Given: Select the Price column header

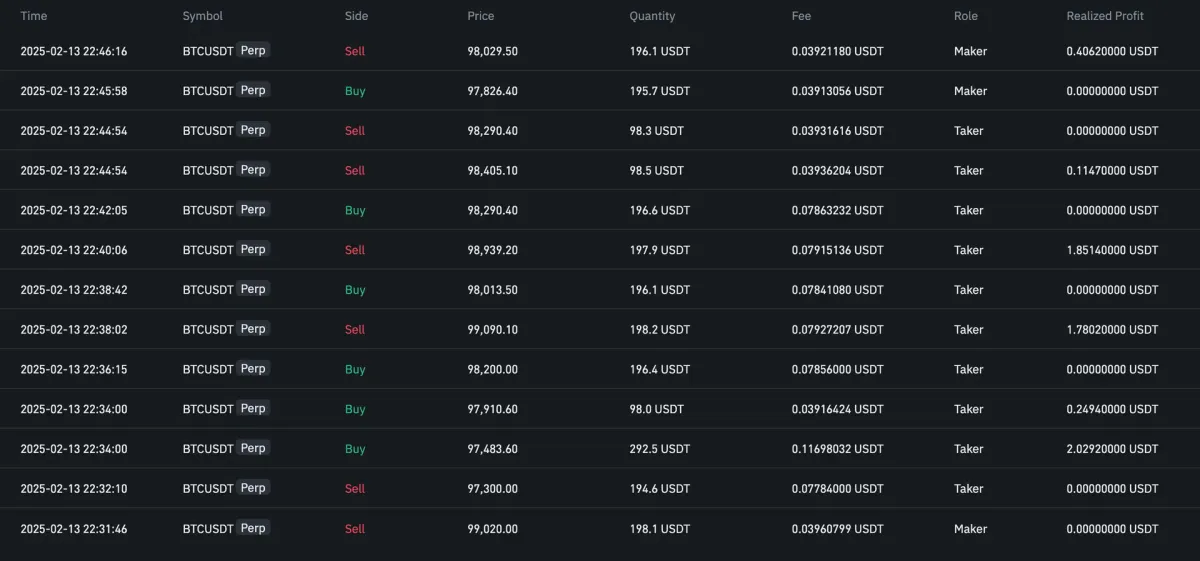Looking at the screenshot, I should click(480, 16).
